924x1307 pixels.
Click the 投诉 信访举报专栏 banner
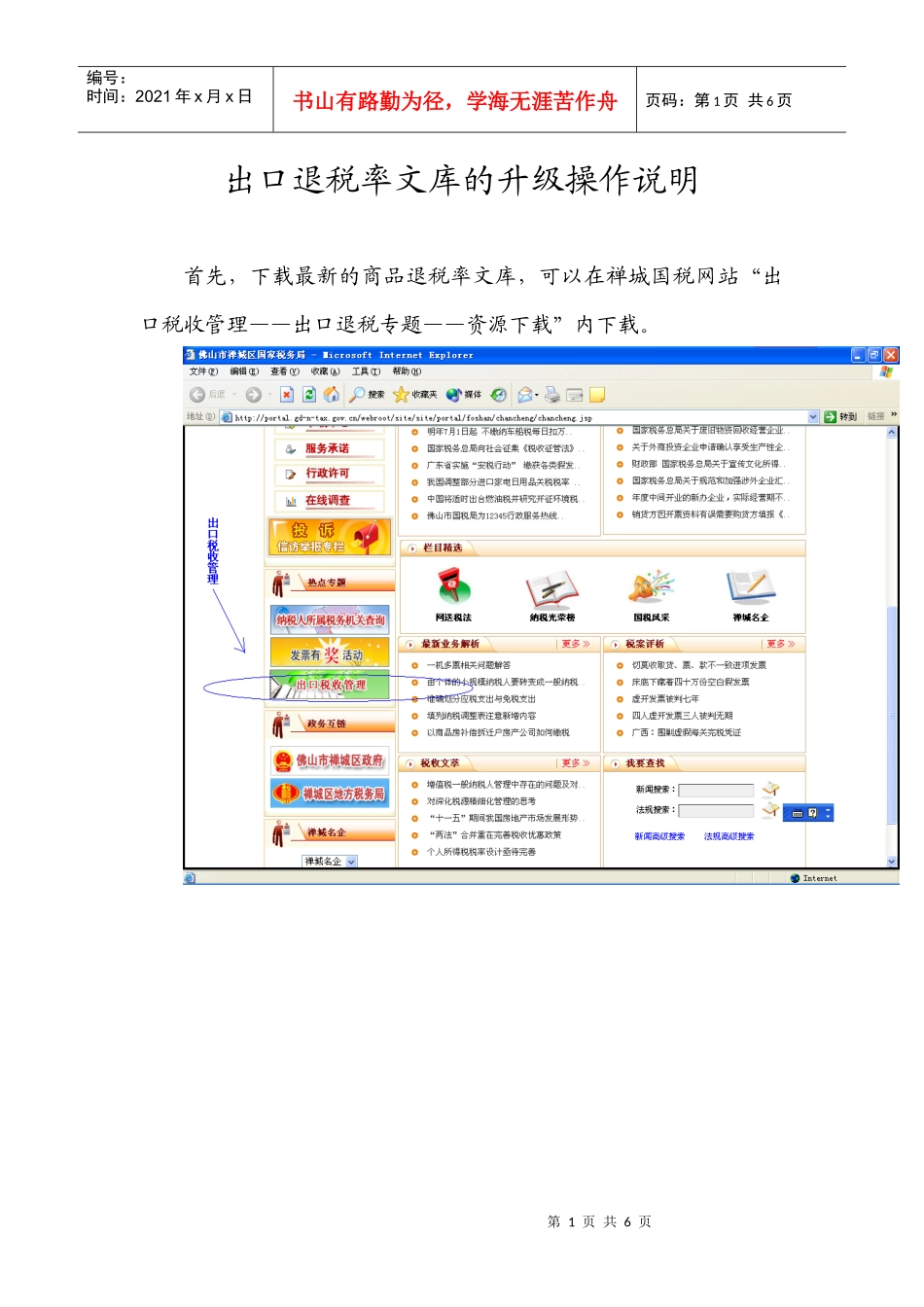[x=330, y=537]
